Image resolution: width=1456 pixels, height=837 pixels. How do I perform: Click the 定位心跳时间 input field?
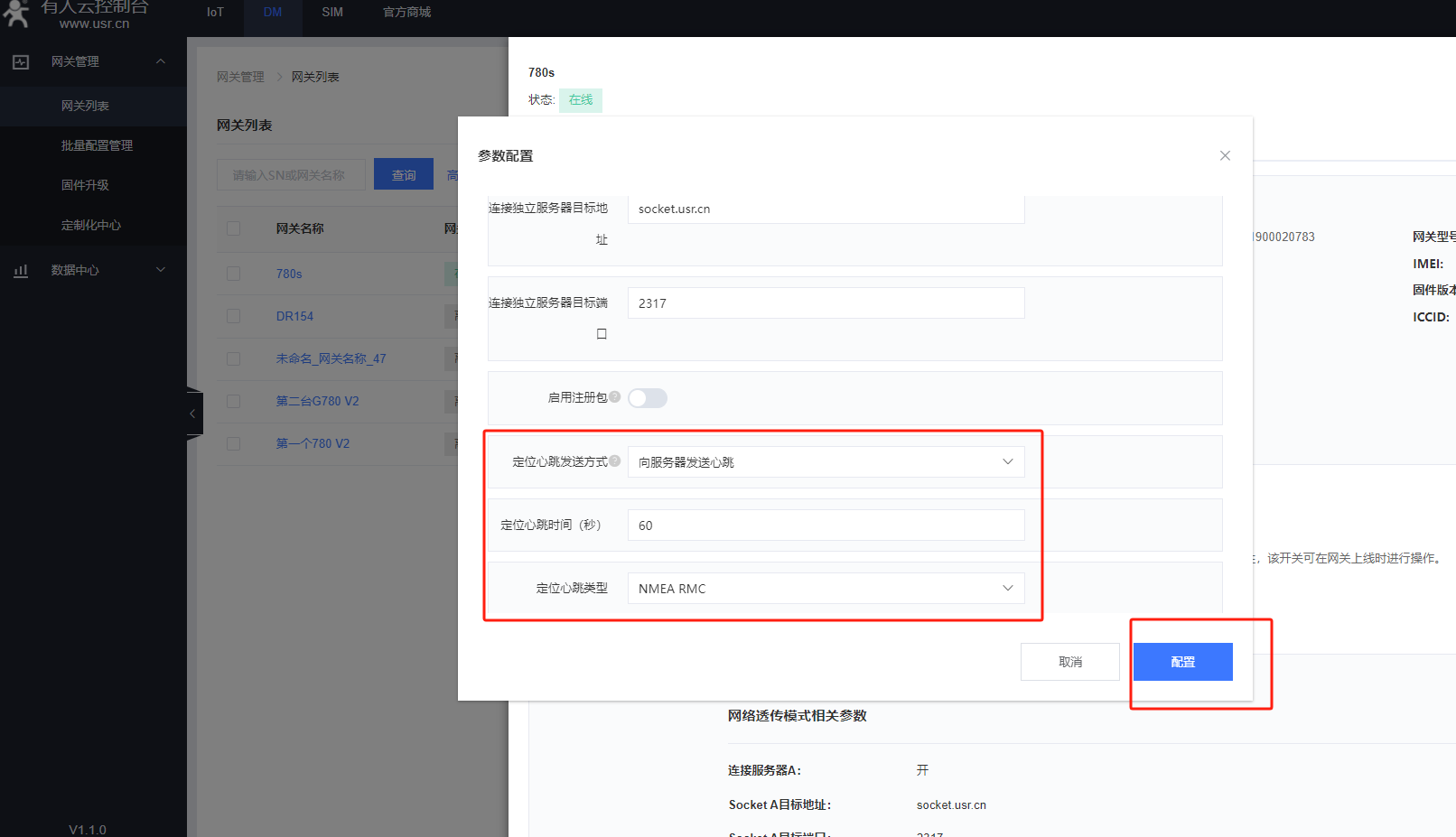[x=826, y=525]
